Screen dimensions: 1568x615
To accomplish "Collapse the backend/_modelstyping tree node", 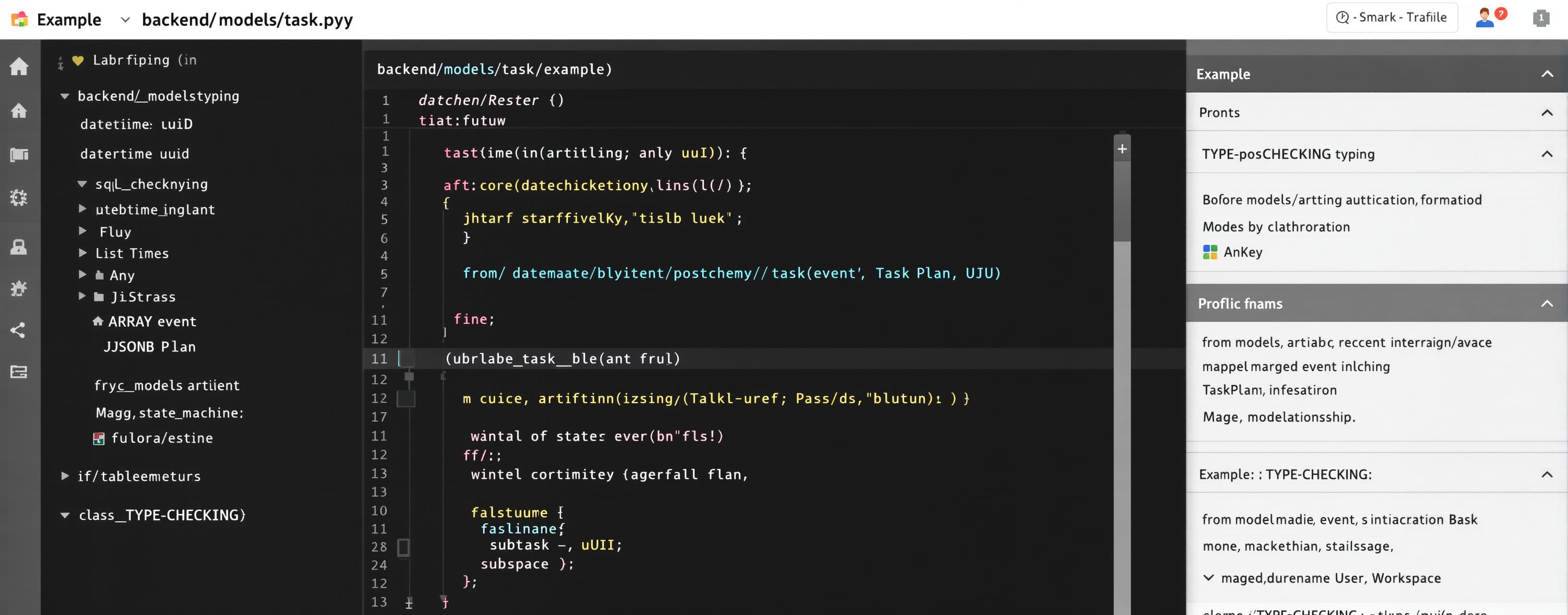I will [x=64, y=96].
